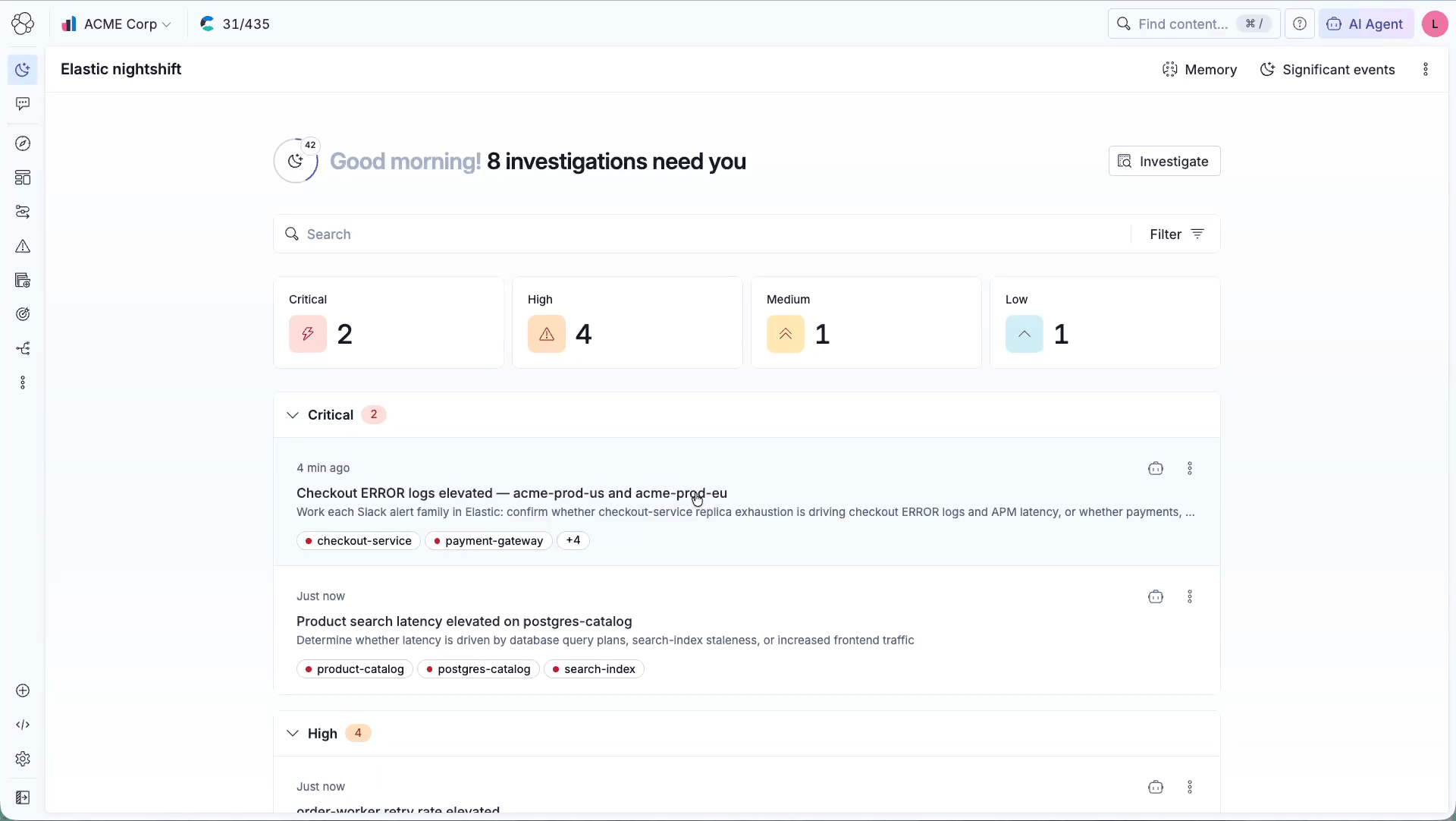Filter by Medium summary card

click(866, 322)
